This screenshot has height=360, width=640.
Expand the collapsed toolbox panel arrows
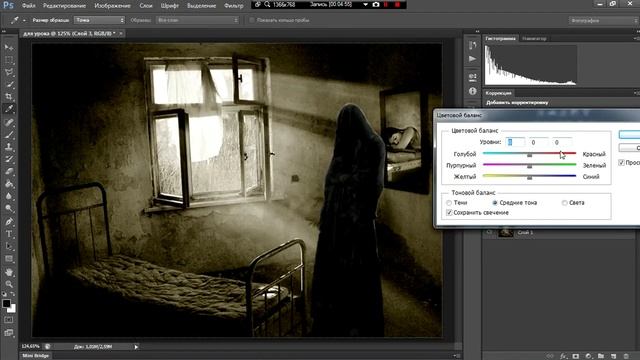point(4,31)
